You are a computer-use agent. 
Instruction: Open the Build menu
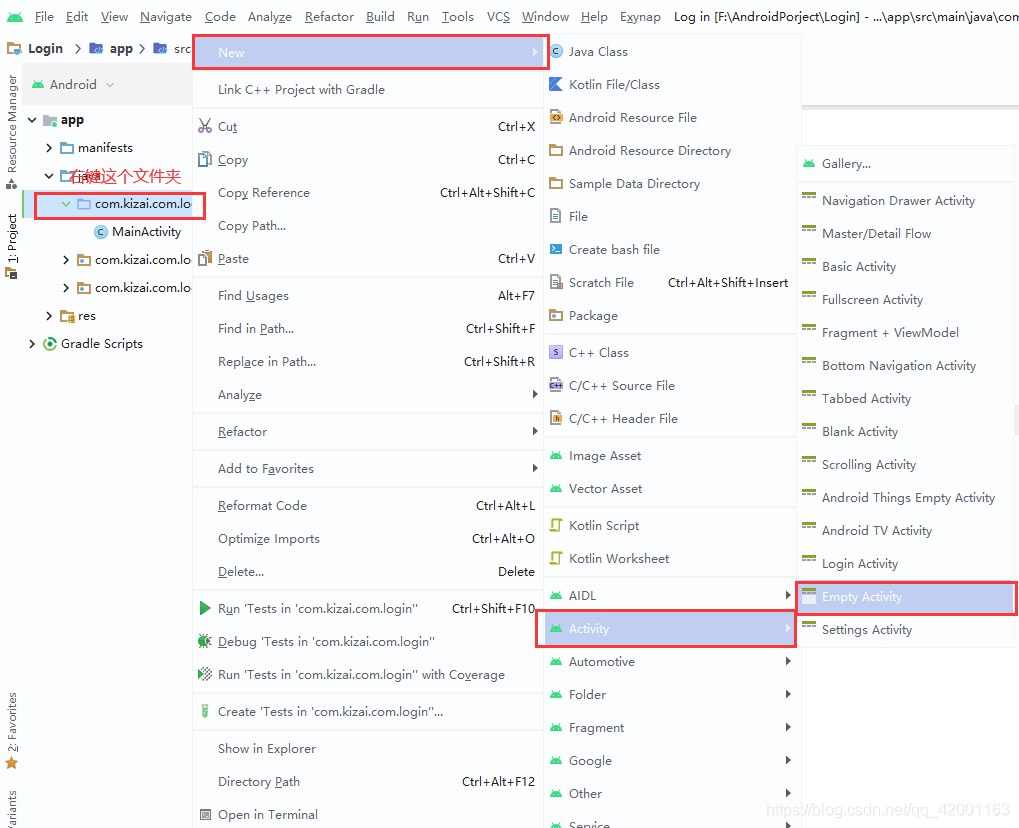pos(380,16)
